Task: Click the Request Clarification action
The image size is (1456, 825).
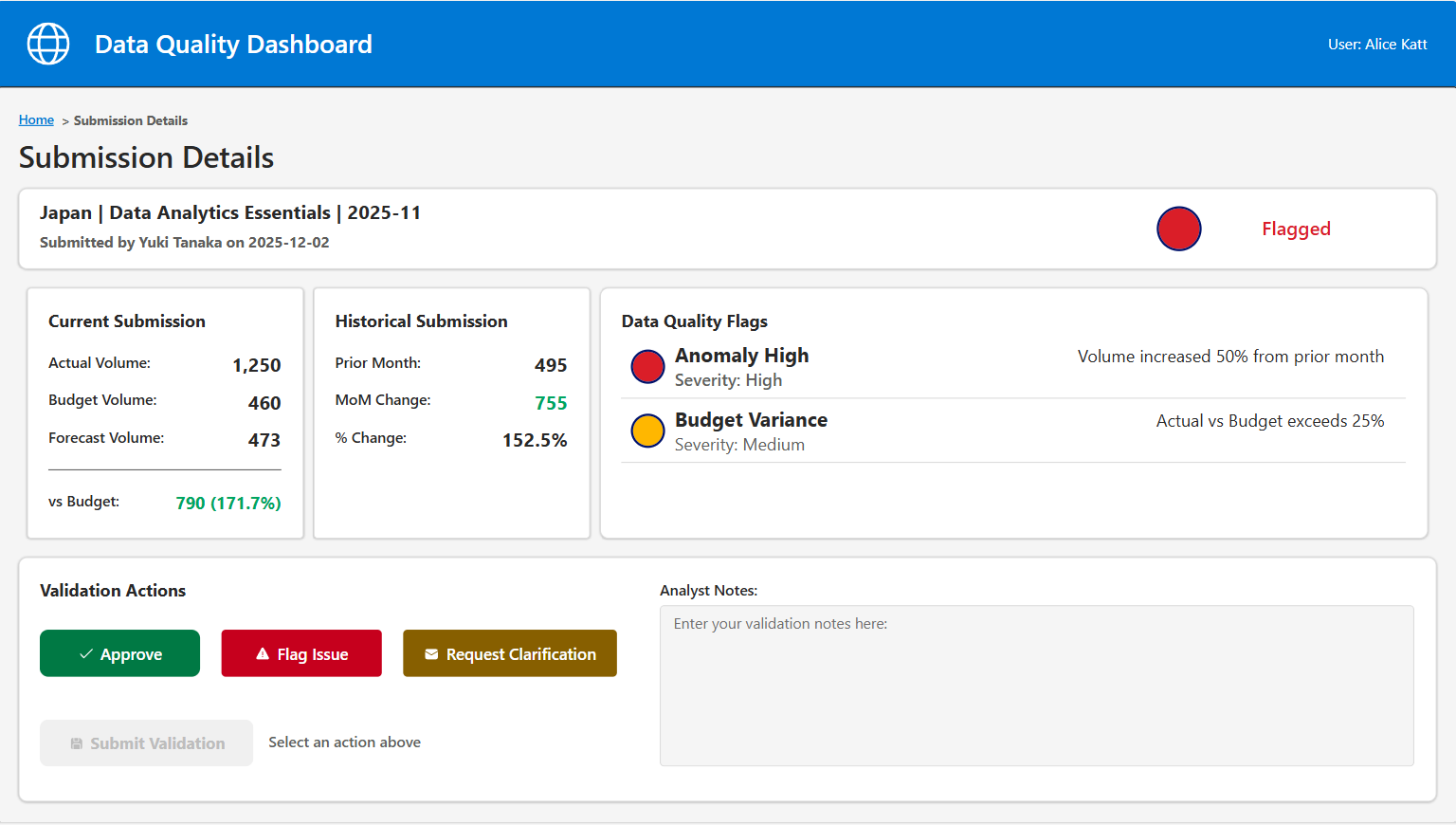Action: [x=509, y=652]
